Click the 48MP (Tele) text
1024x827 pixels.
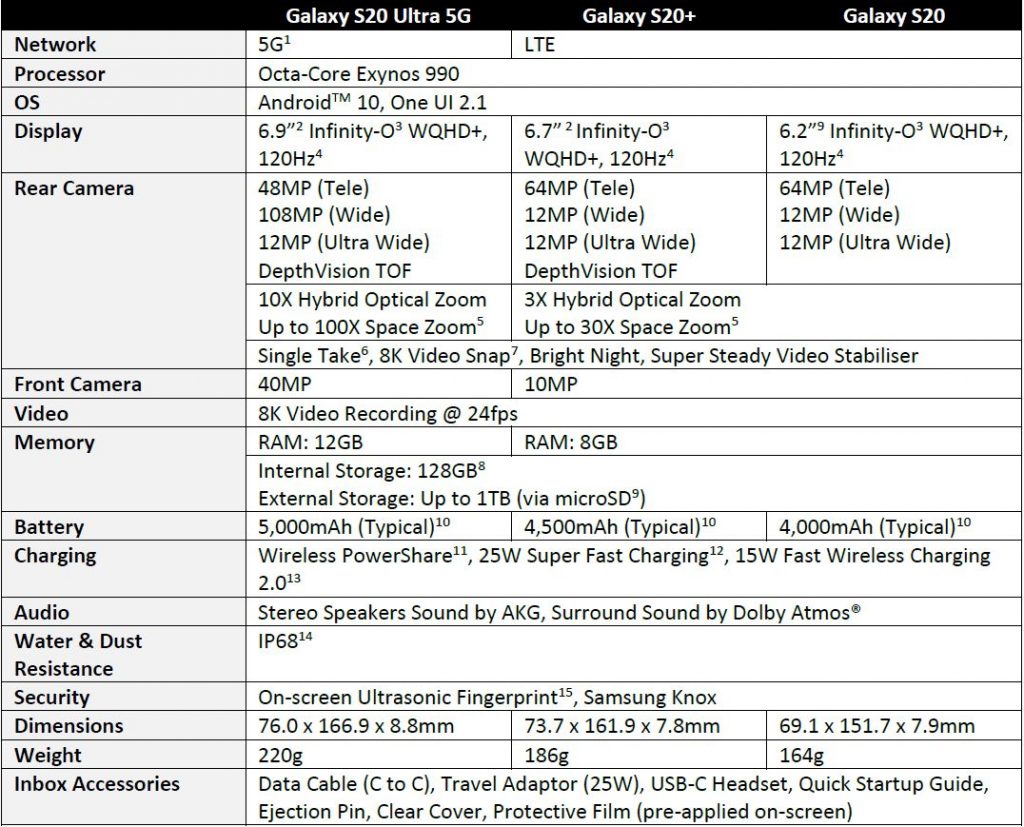[313, 188]
